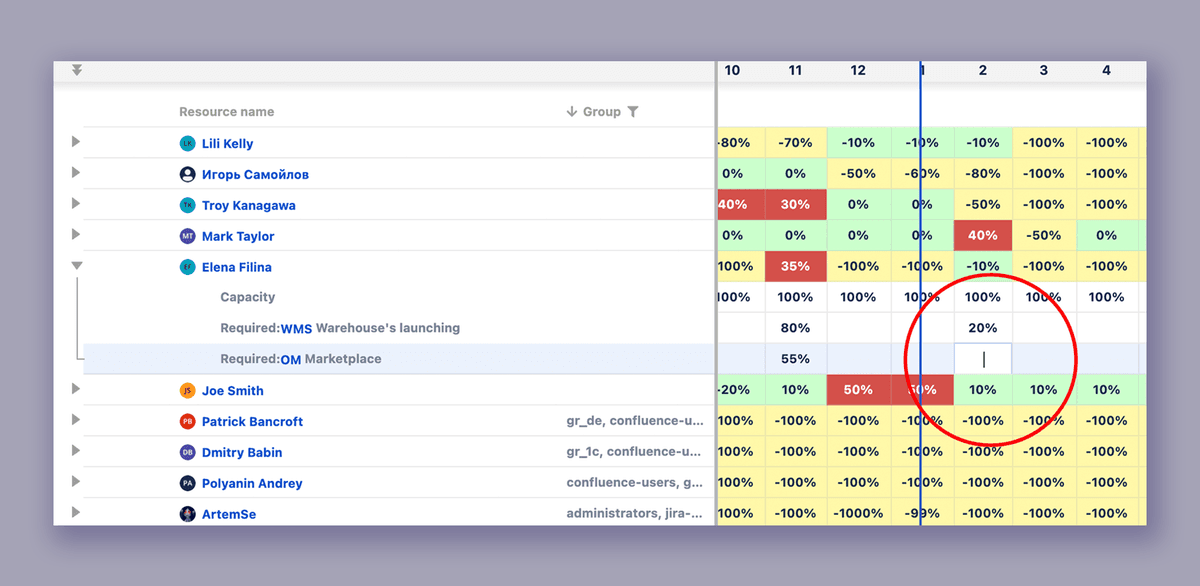Click the Group column filter icon
Image resolution: width=1200 pixels, height=586 pixels.
tap(632, 112)
